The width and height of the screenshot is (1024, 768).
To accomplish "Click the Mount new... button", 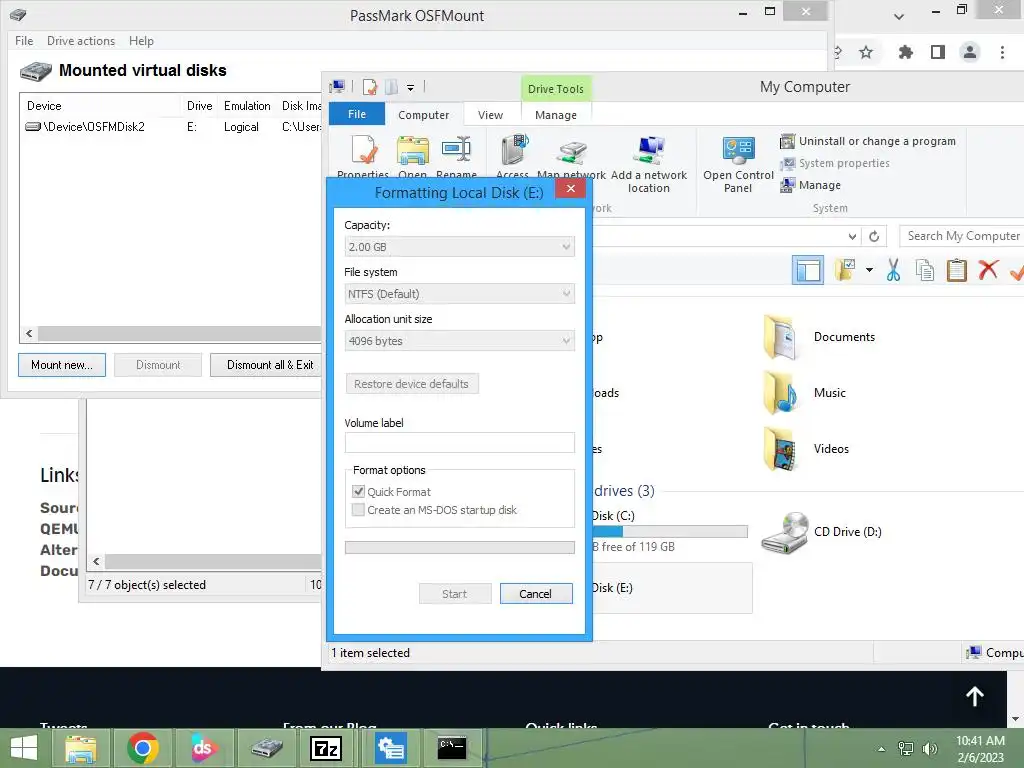I will pyautogui.click(x=62, y=365).
